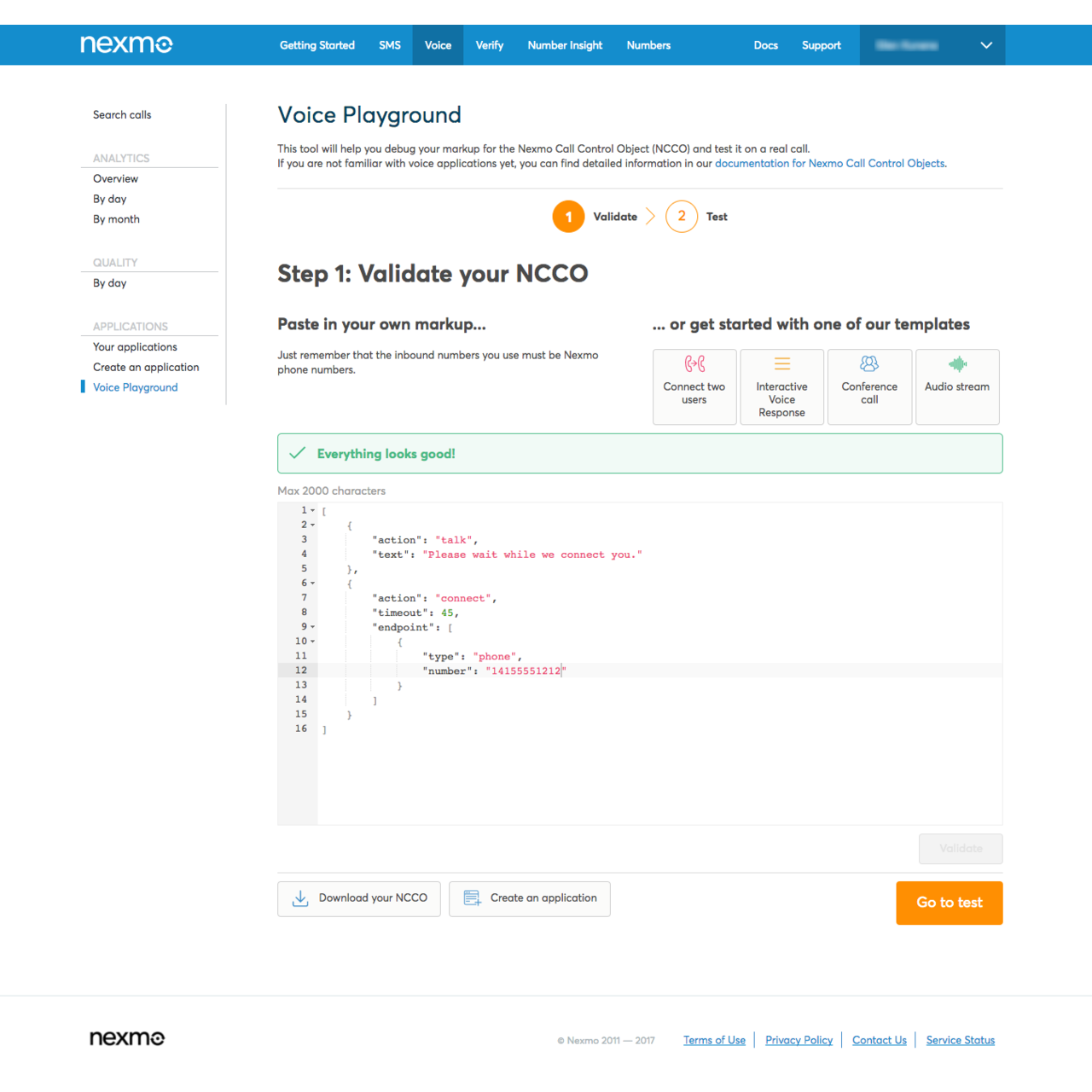Screen dimensions: 1092x1092
Task: Click the green checkmark success icon
Action: pos(297,453)
